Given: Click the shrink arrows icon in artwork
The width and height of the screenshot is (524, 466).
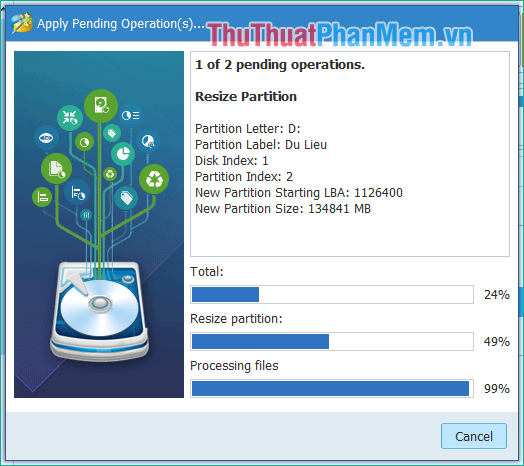Looking at the screenshot, I should click(70, 118).
